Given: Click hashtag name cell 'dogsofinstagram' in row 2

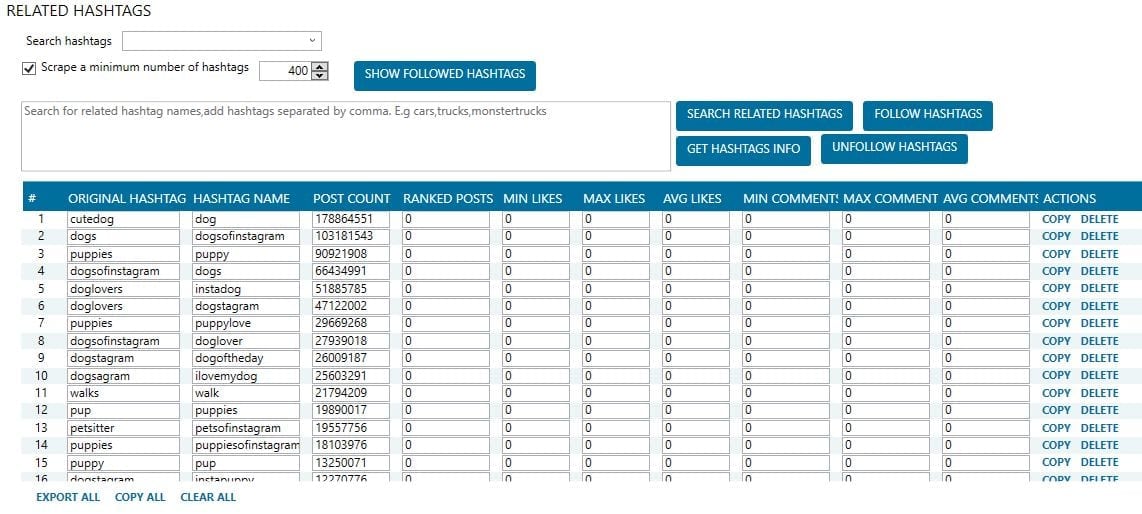Looking at the screenshot, I should 246,237.
